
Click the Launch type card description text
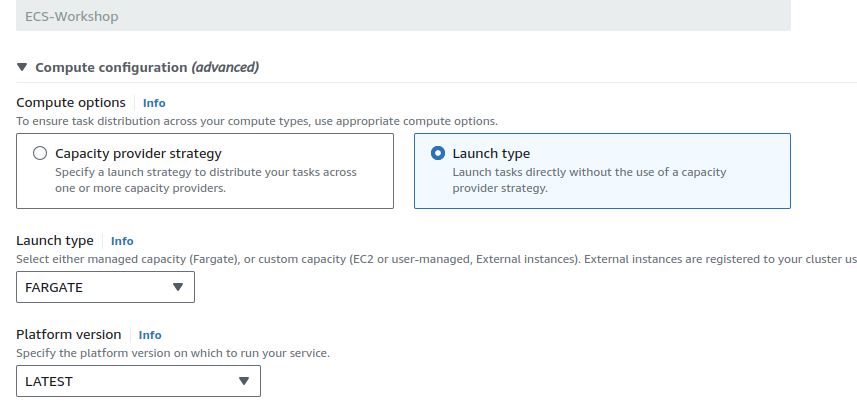coord(589,180)
